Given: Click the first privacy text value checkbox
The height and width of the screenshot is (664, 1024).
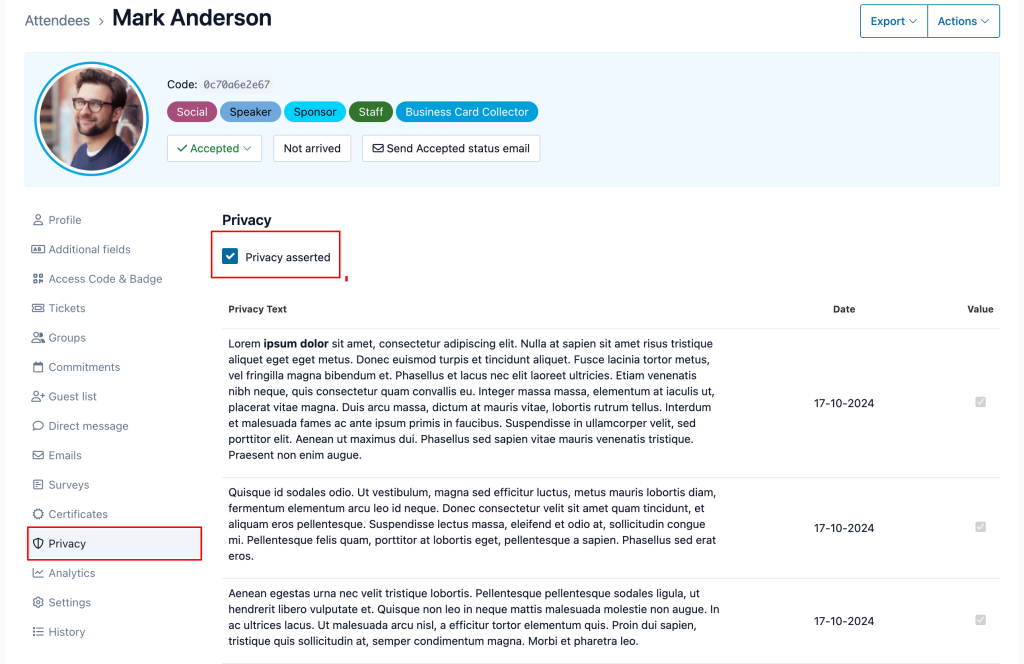Looking at the screenshot, I should (980, 402).
